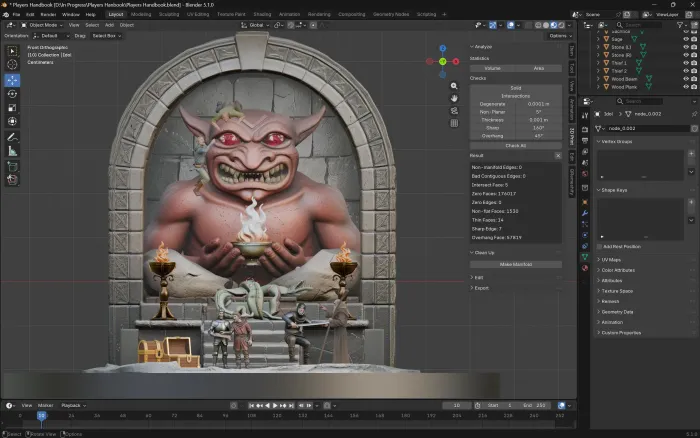Open the Select Box drag dropdown

(x=106, y=36)
